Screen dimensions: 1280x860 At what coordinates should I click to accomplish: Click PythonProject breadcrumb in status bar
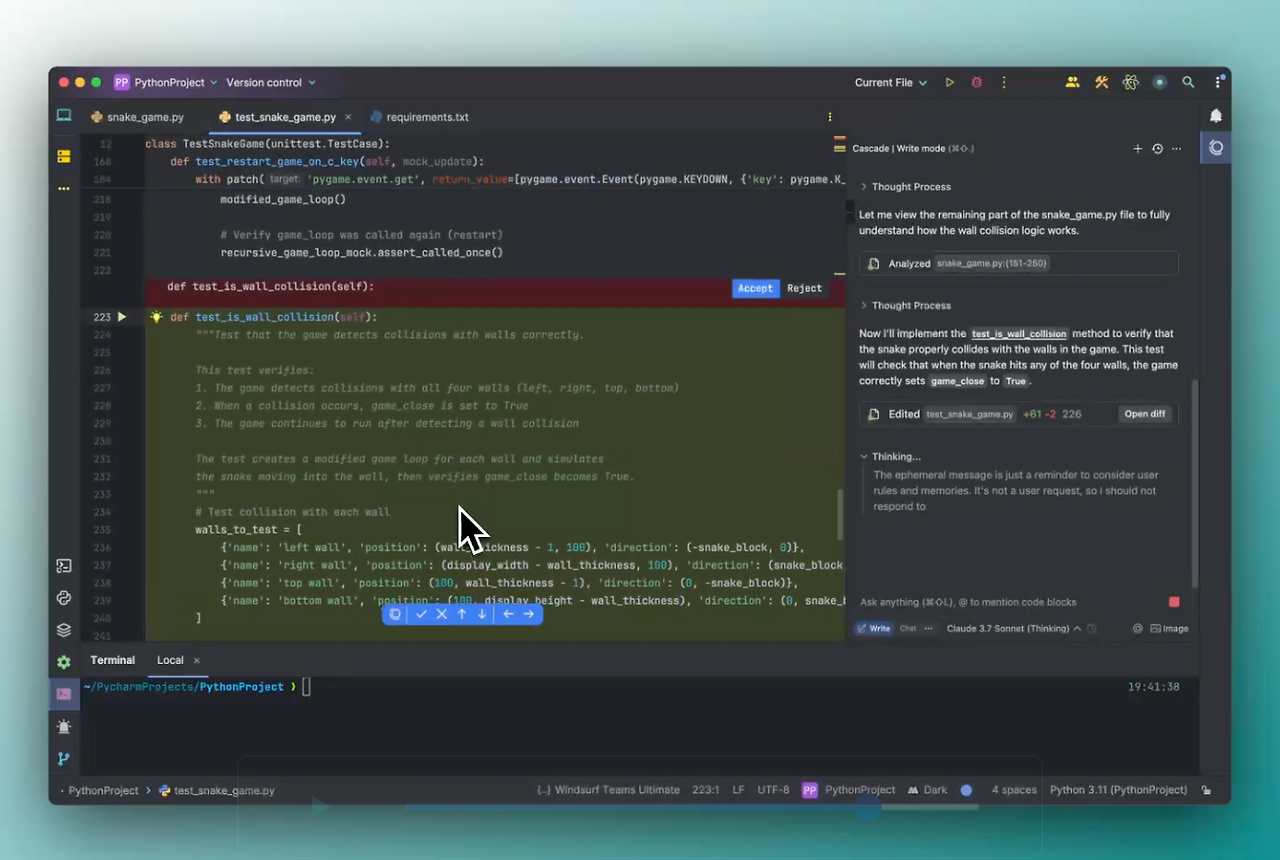pos(103,790)
